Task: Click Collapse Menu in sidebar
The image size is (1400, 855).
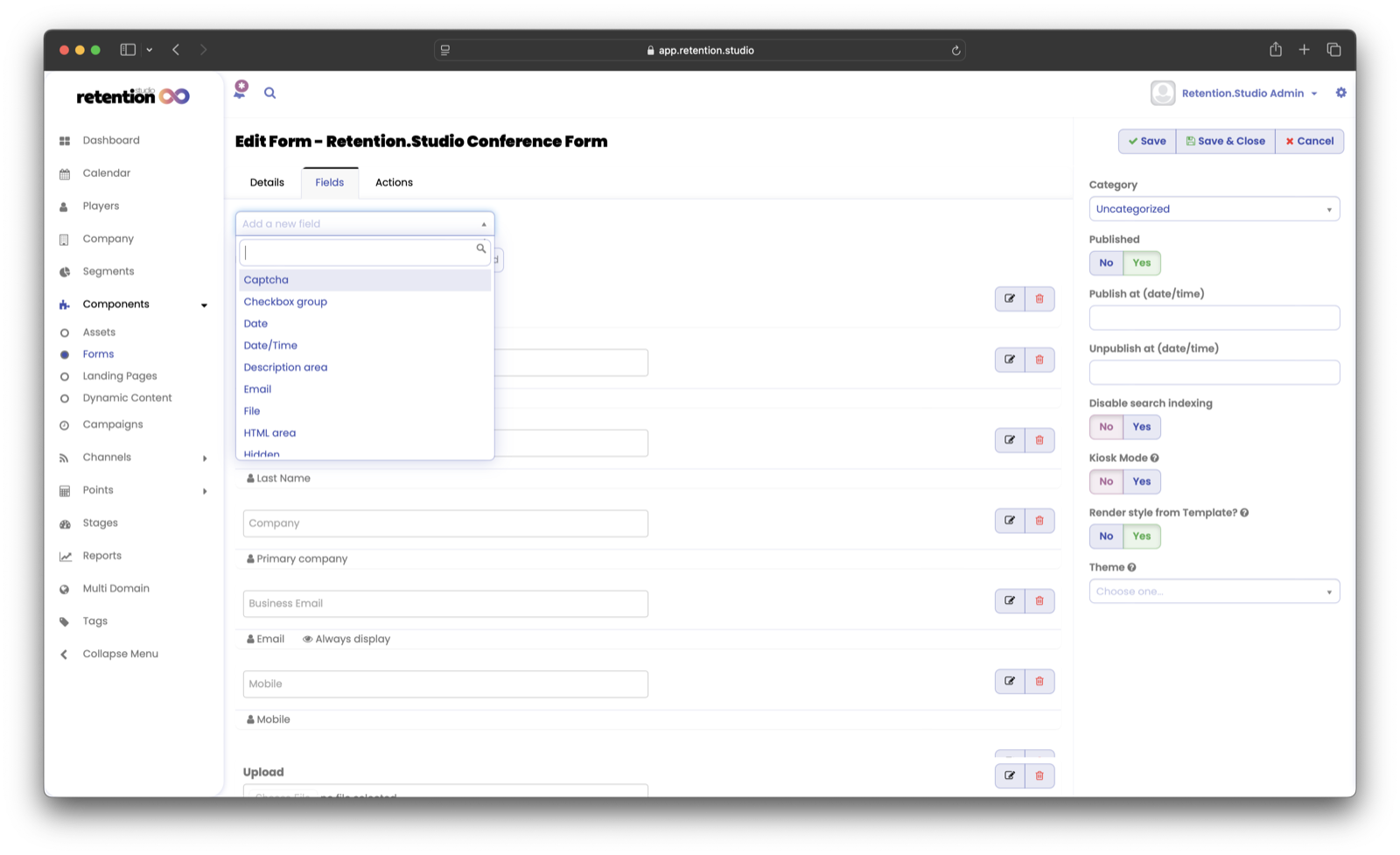Action: [x=120, y=655]
